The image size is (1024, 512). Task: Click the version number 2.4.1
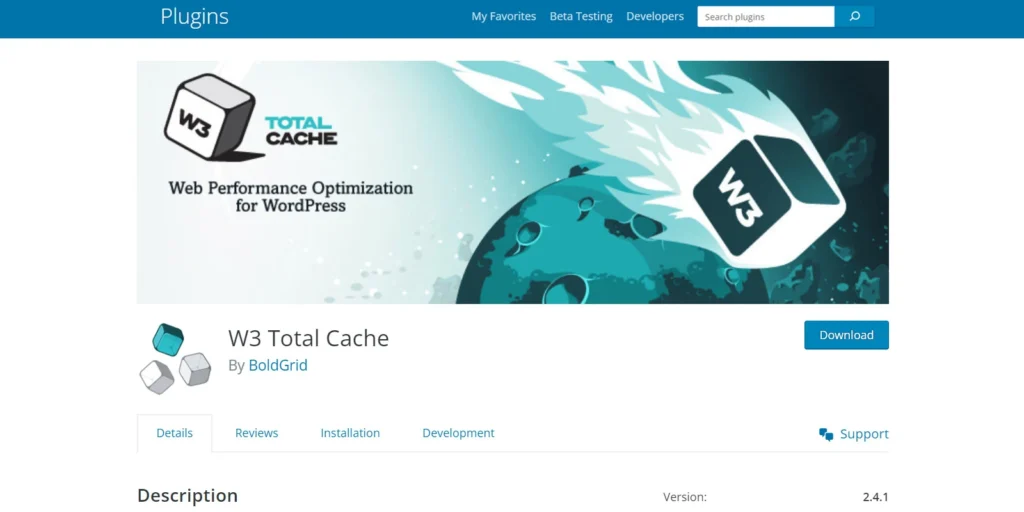point(876,497)
